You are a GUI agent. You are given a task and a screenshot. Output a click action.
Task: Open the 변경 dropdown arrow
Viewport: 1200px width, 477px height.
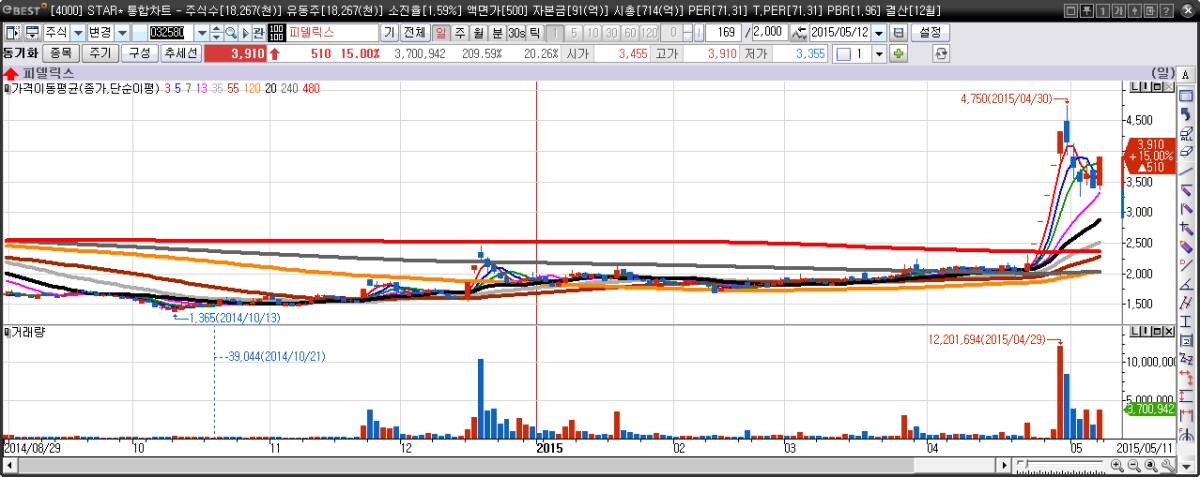[122, 33]
